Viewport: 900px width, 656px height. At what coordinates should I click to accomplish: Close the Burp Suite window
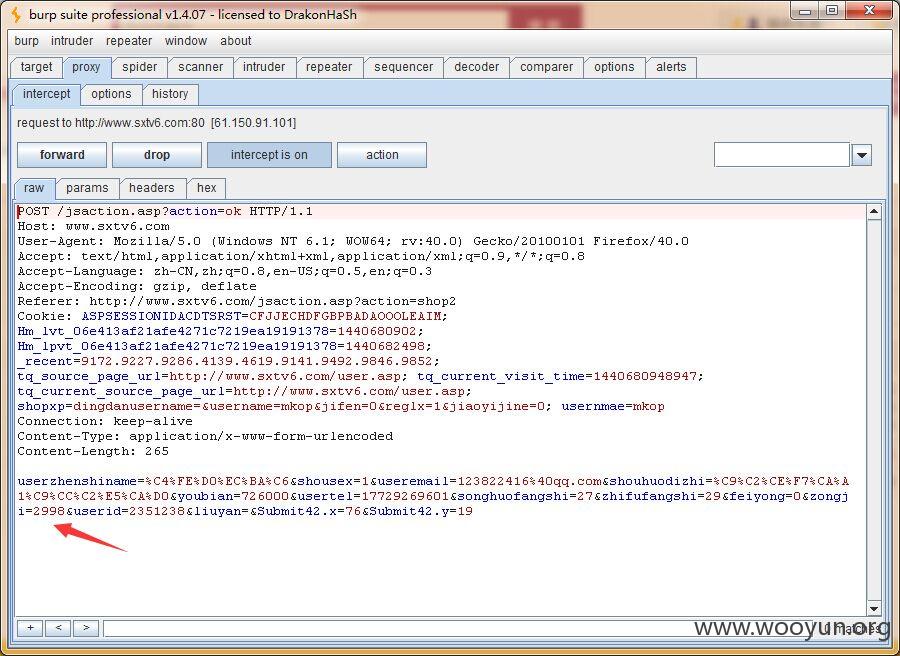[869, 11]
